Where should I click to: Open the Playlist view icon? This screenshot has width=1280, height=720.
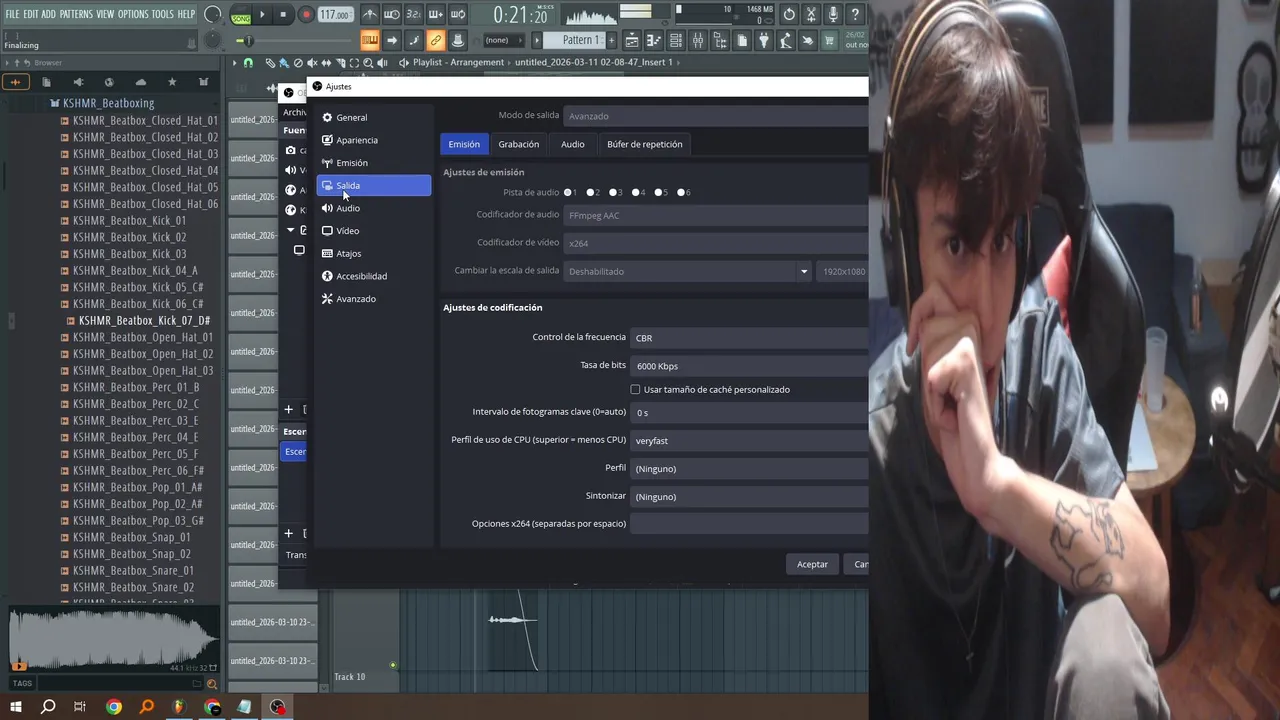click(x=632, y=41)
